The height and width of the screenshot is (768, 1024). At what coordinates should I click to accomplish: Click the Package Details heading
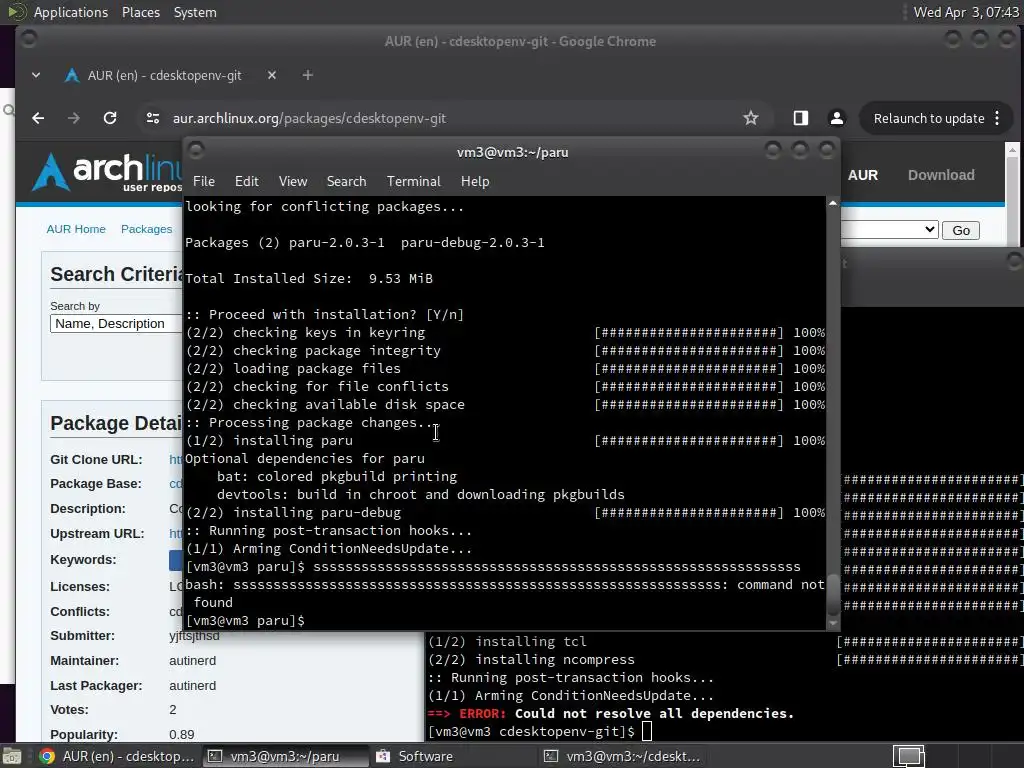[116, 423]
